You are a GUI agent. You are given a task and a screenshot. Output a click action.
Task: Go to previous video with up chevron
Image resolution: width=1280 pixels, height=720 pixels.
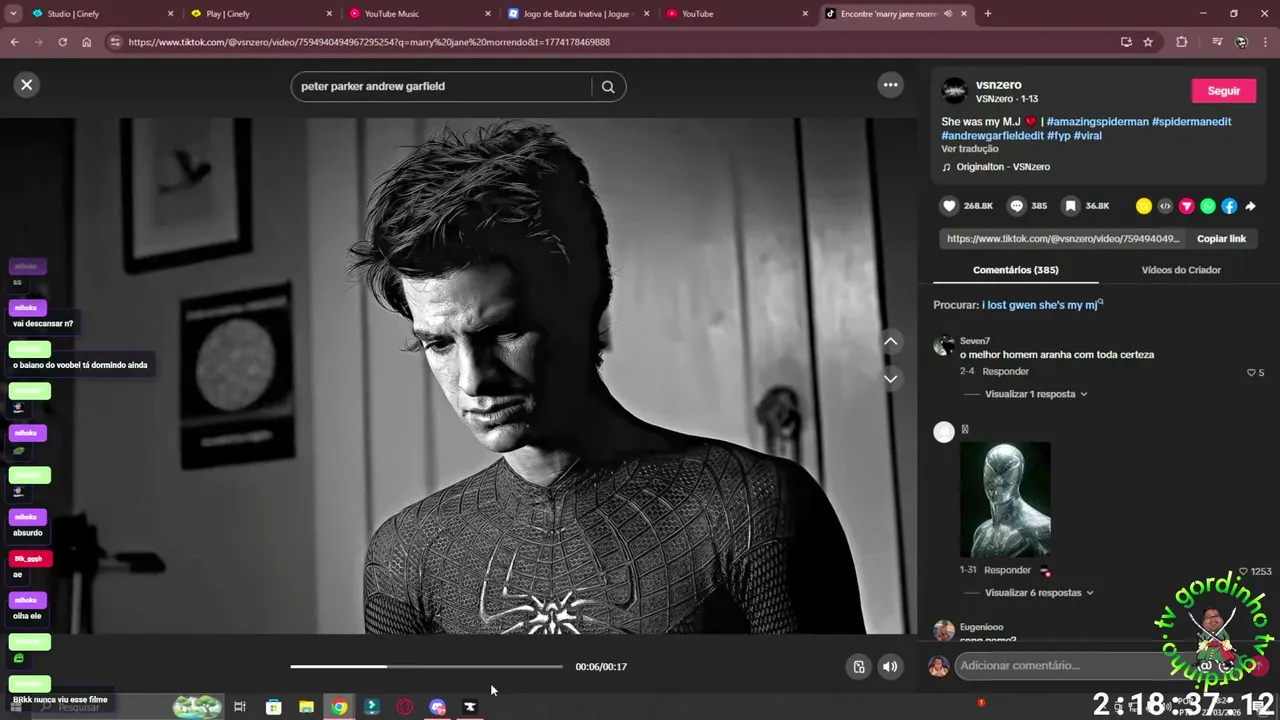pos(891,342)
